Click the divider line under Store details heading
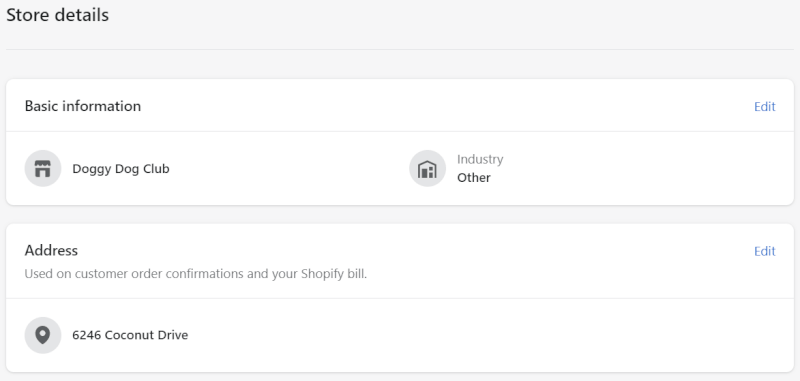The image size is (800, 381). coord(400,49)
